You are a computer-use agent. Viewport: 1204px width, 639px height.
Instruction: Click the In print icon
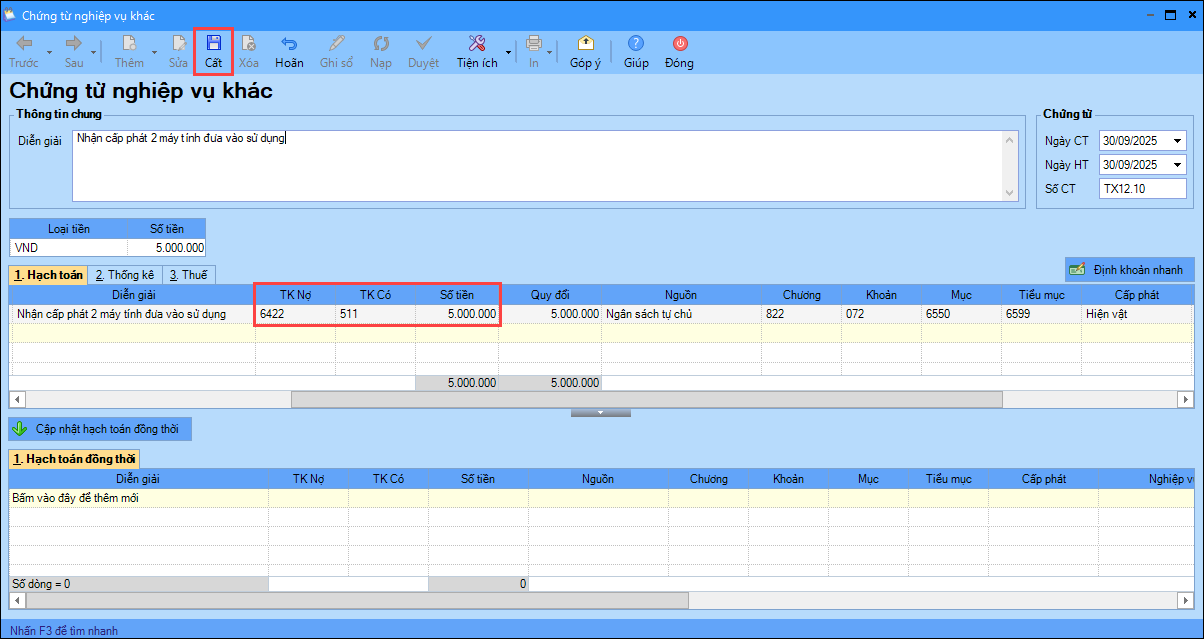pos(533,44)
